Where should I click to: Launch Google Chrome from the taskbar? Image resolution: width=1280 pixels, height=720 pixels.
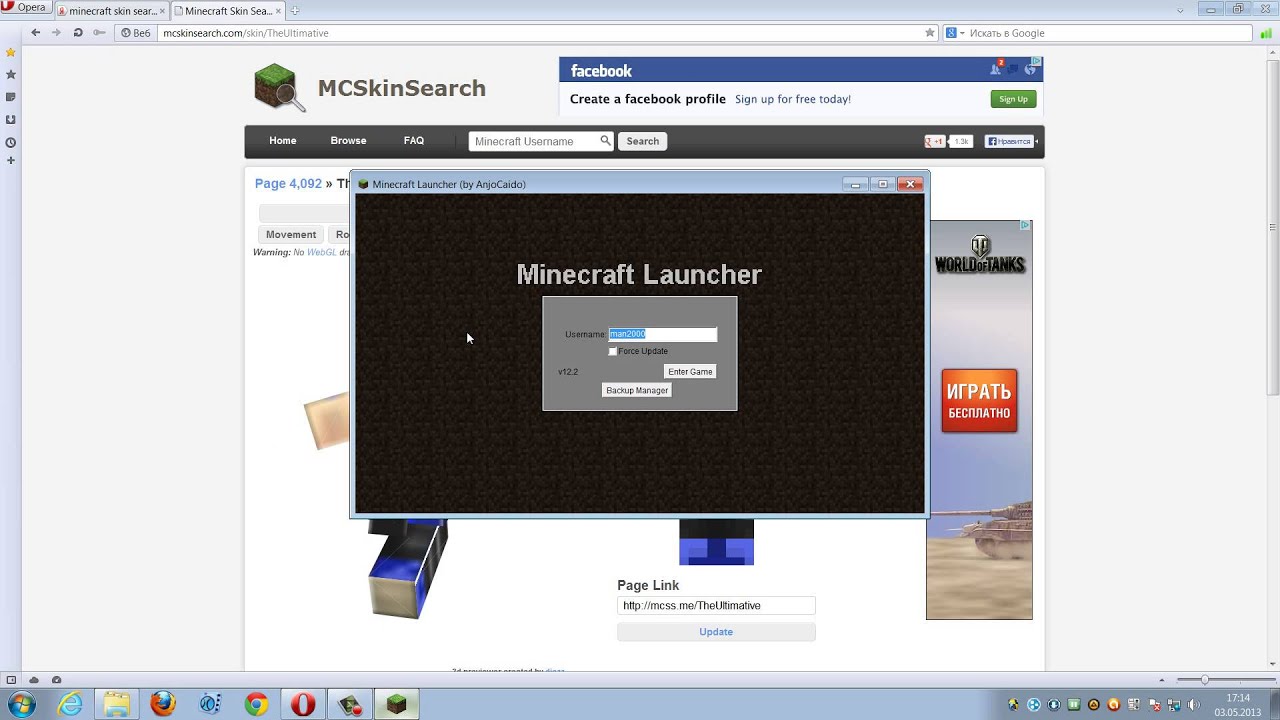coord(256,704)
